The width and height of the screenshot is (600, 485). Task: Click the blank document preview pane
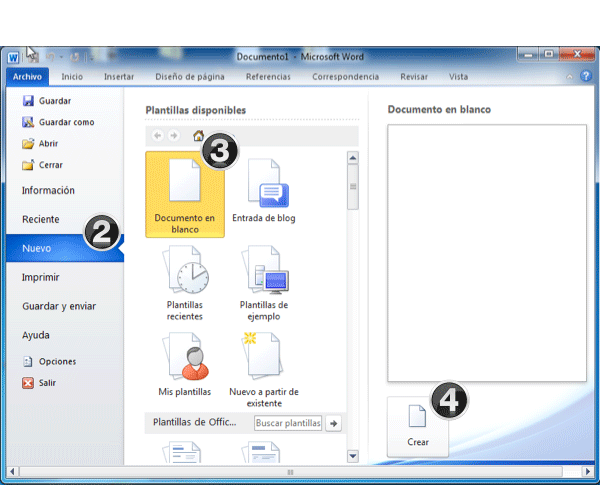[487, 253]
